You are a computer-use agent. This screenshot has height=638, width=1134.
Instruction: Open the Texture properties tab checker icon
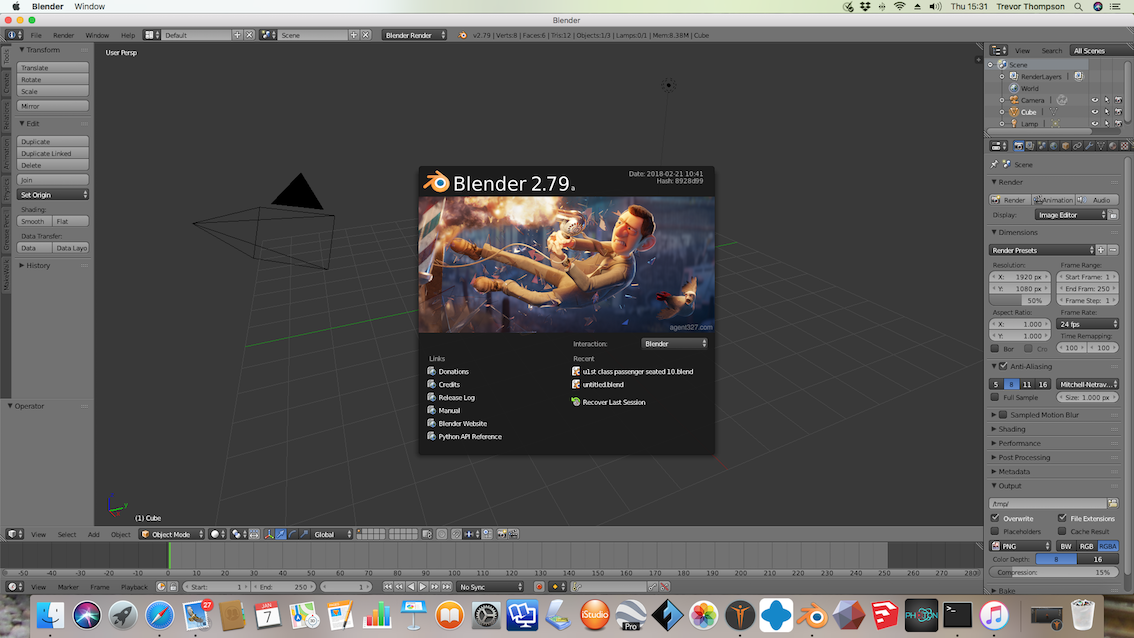(x=1125, y=146)
